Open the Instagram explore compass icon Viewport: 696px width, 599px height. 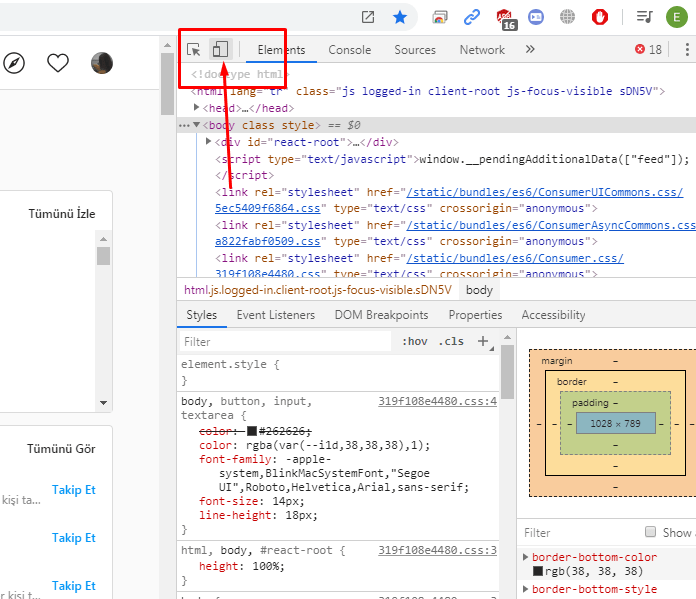point(14,63)
